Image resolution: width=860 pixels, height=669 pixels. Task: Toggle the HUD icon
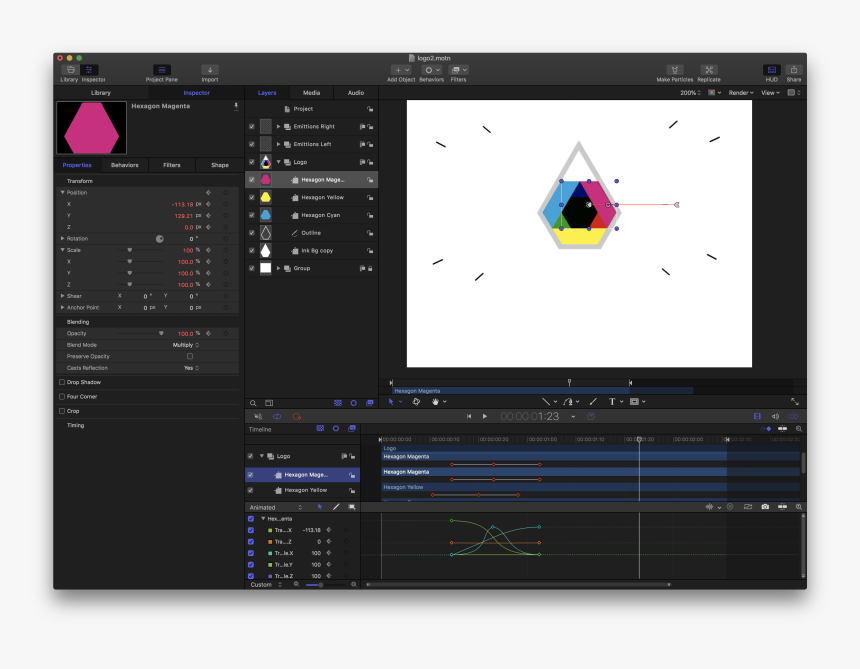(x=770, y=70)
